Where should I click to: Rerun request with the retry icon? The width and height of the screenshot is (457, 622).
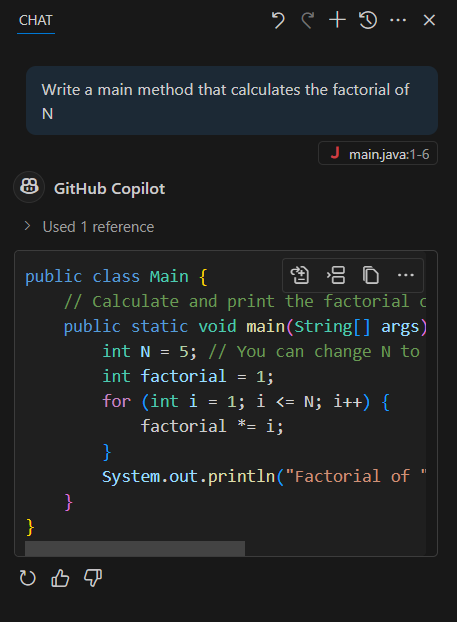[x=27, y=578]
